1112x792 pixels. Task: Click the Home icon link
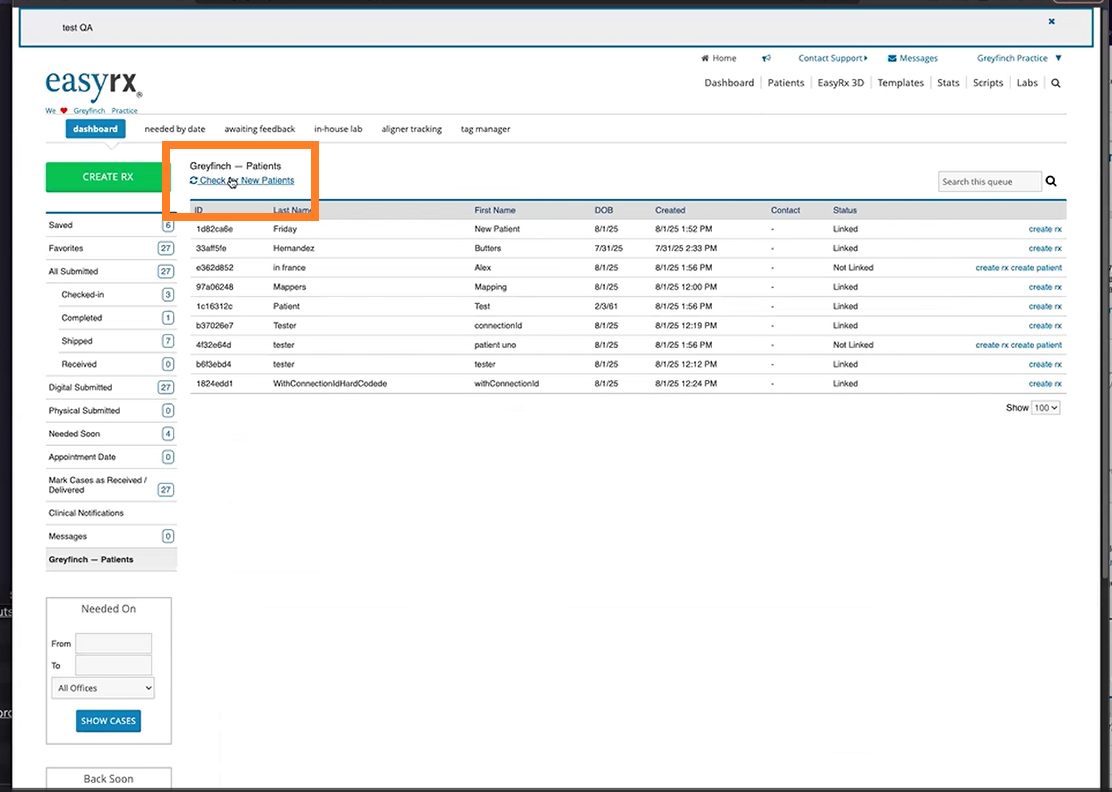point(718,58)
